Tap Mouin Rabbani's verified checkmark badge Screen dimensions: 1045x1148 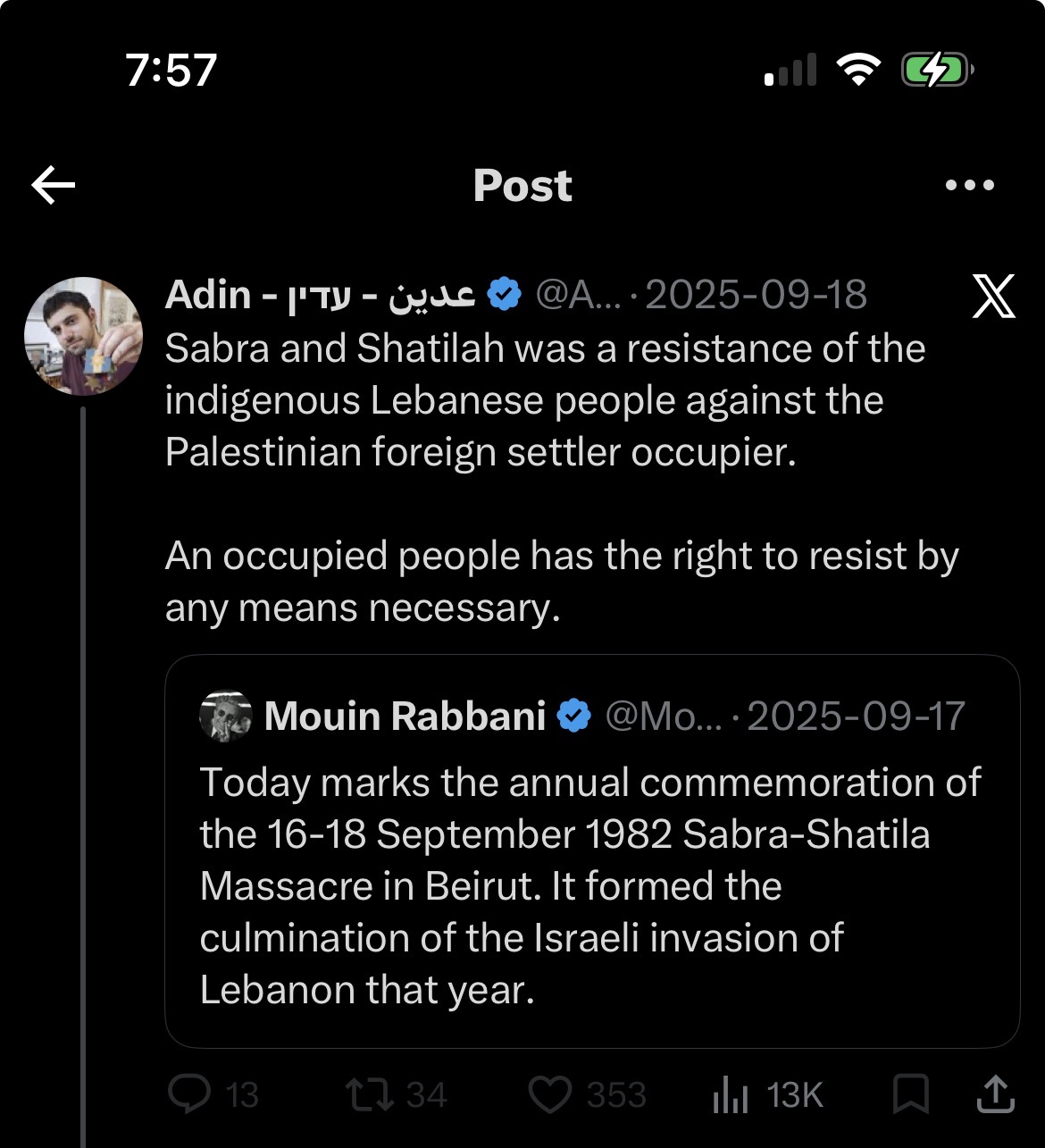click(574, 716)
